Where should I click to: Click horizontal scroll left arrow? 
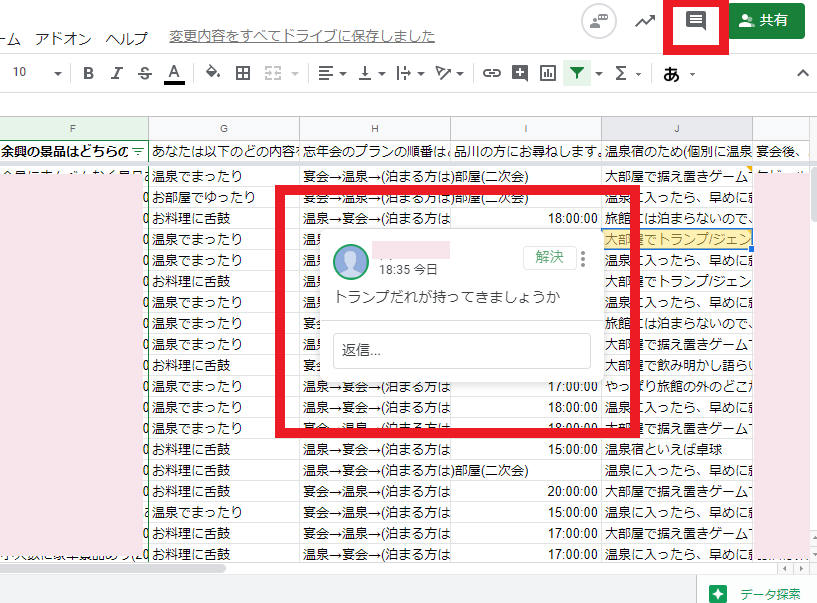pos(784,569)
